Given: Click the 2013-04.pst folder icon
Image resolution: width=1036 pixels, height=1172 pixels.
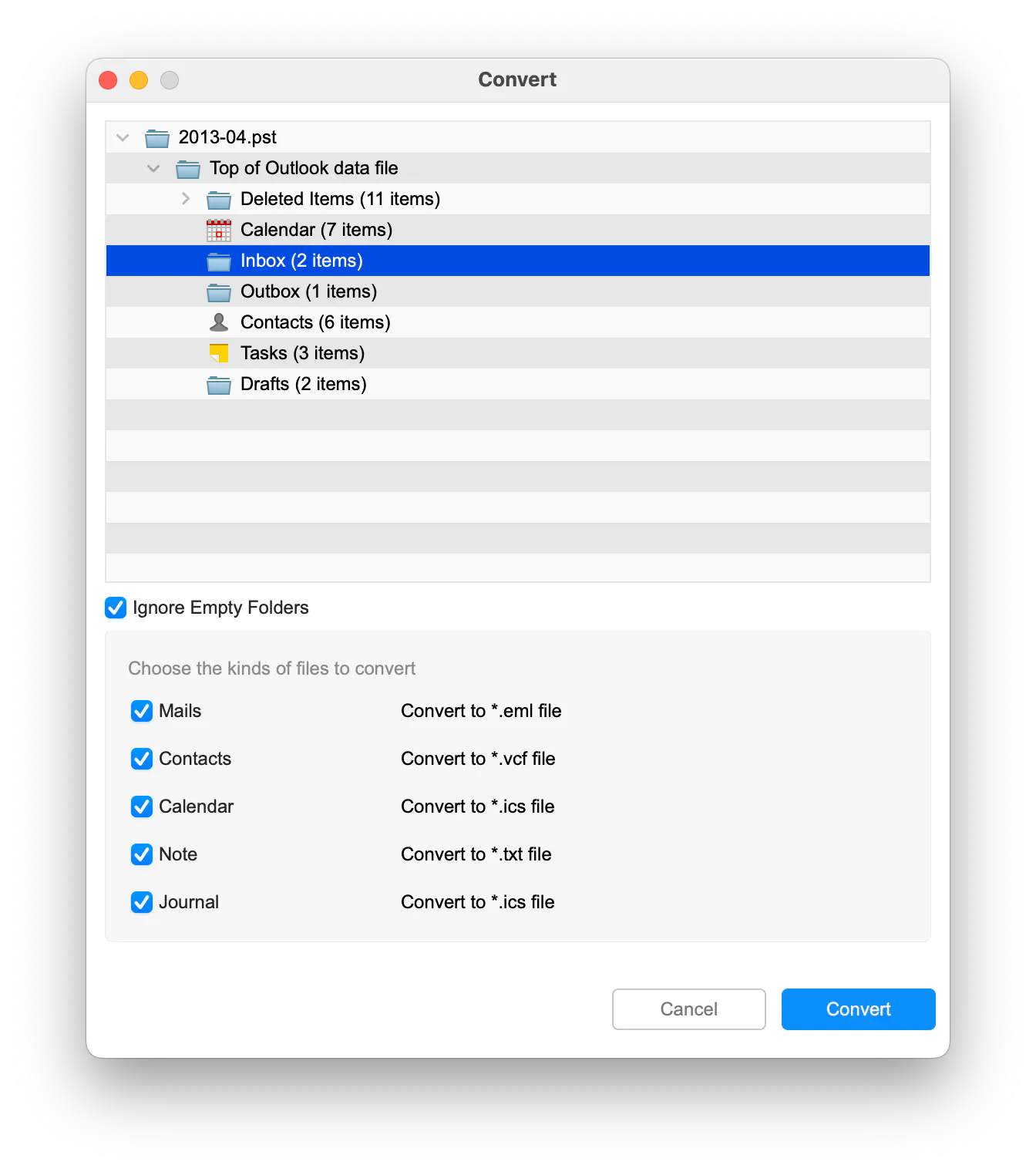Looking at the screenshot, I should [157, 138].
